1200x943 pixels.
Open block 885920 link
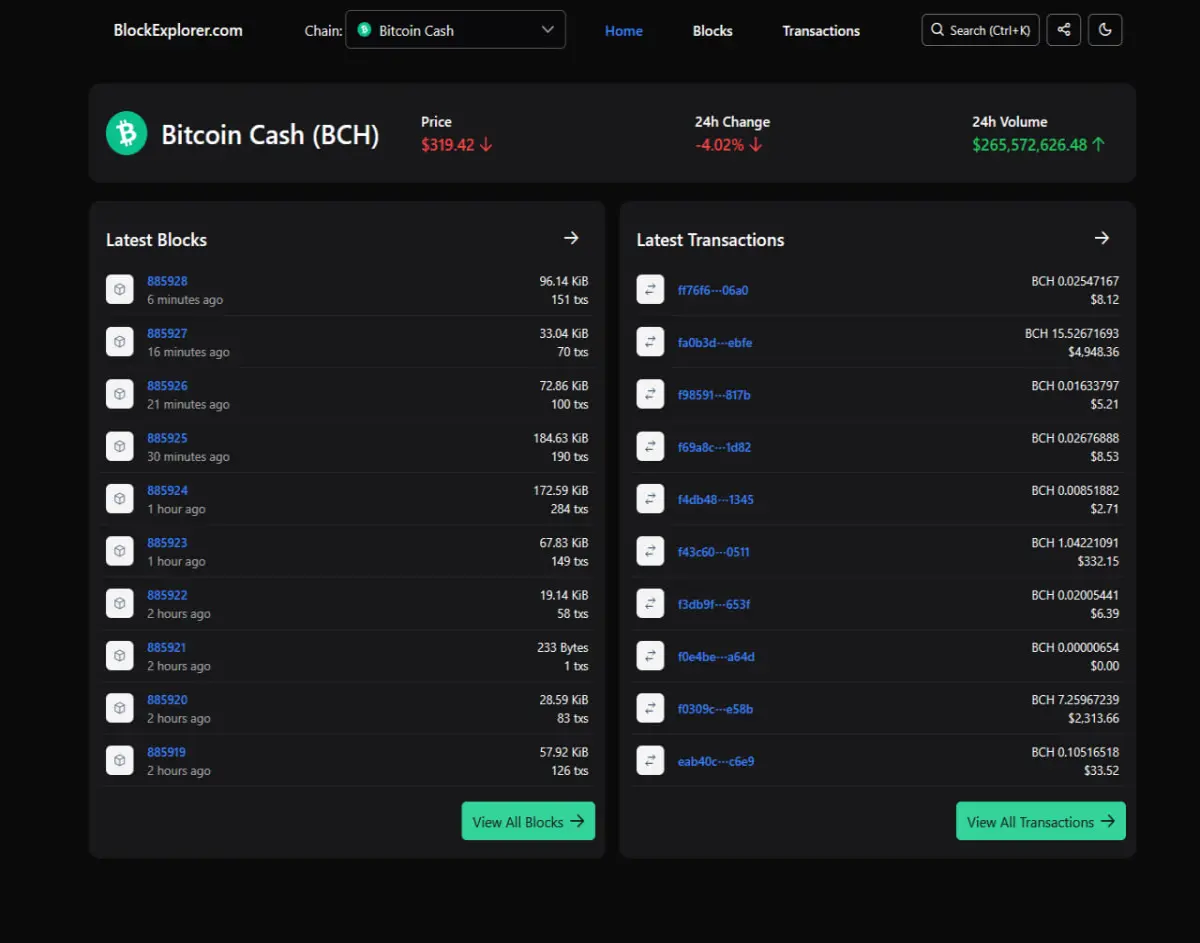click(167, 700)
